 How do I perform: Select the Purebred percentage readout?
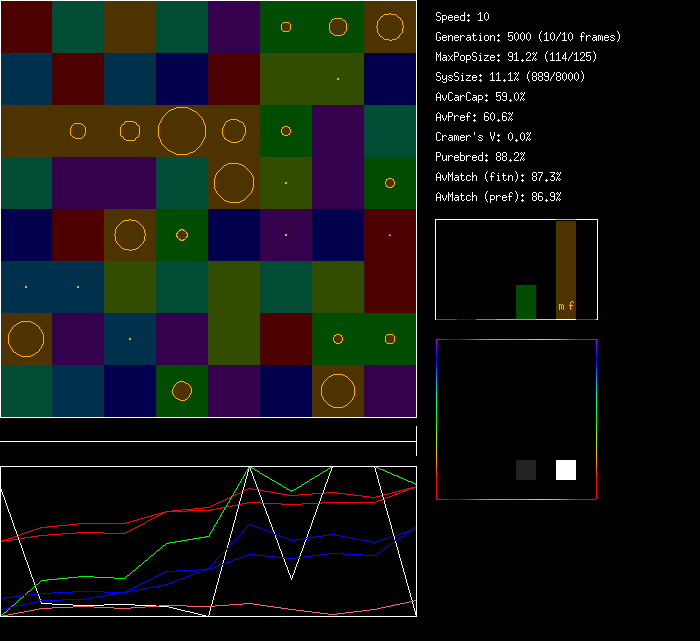click(481, 157)
